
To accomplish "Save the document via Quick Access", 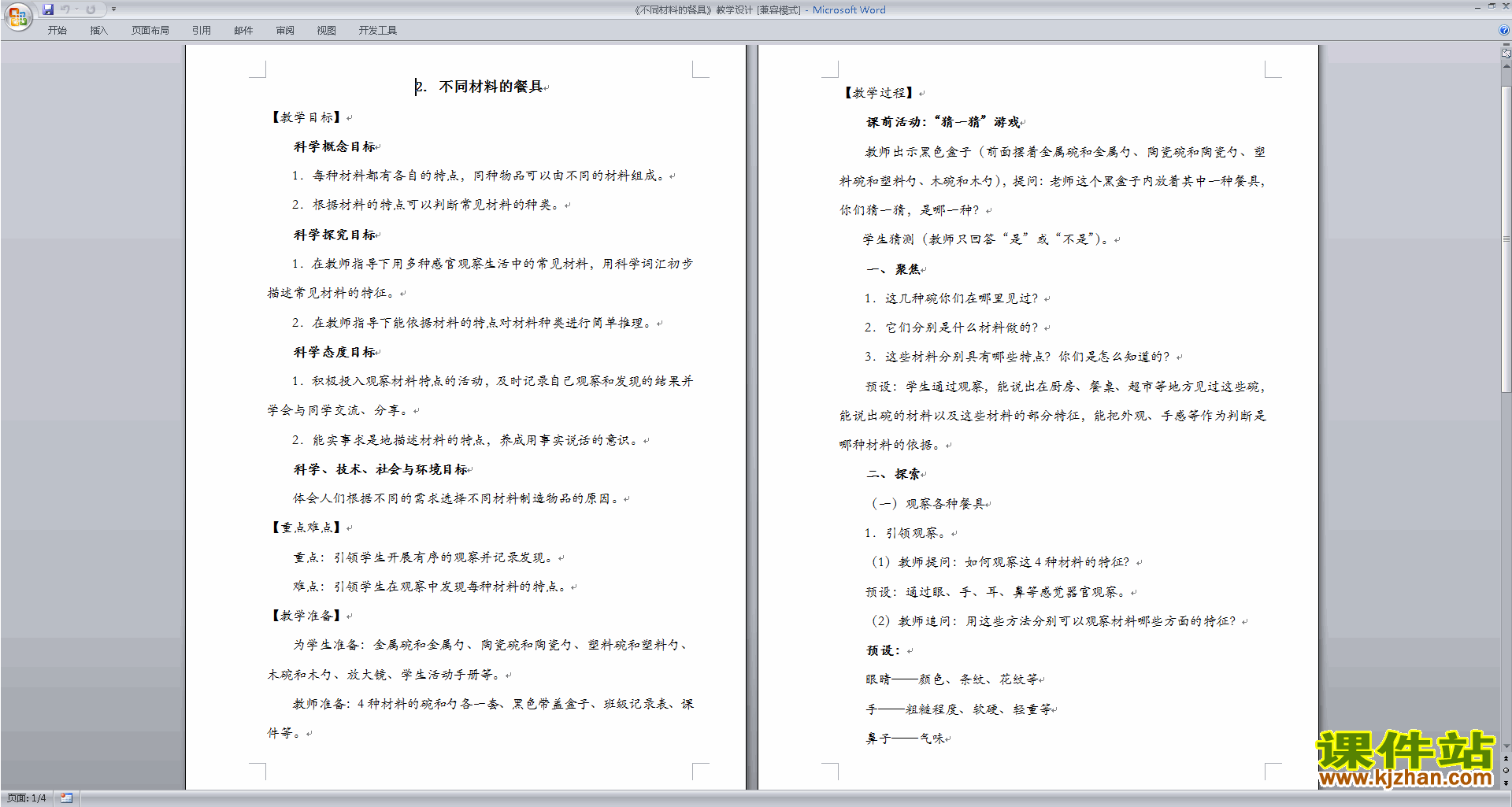I will coord(48,9).
